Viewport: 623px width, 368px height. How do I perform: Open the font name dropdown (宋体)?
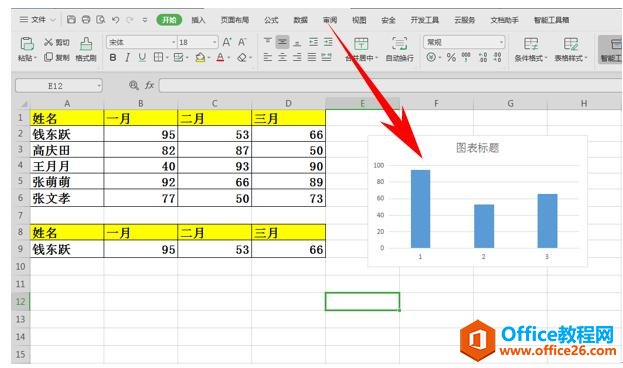[174, 42]
